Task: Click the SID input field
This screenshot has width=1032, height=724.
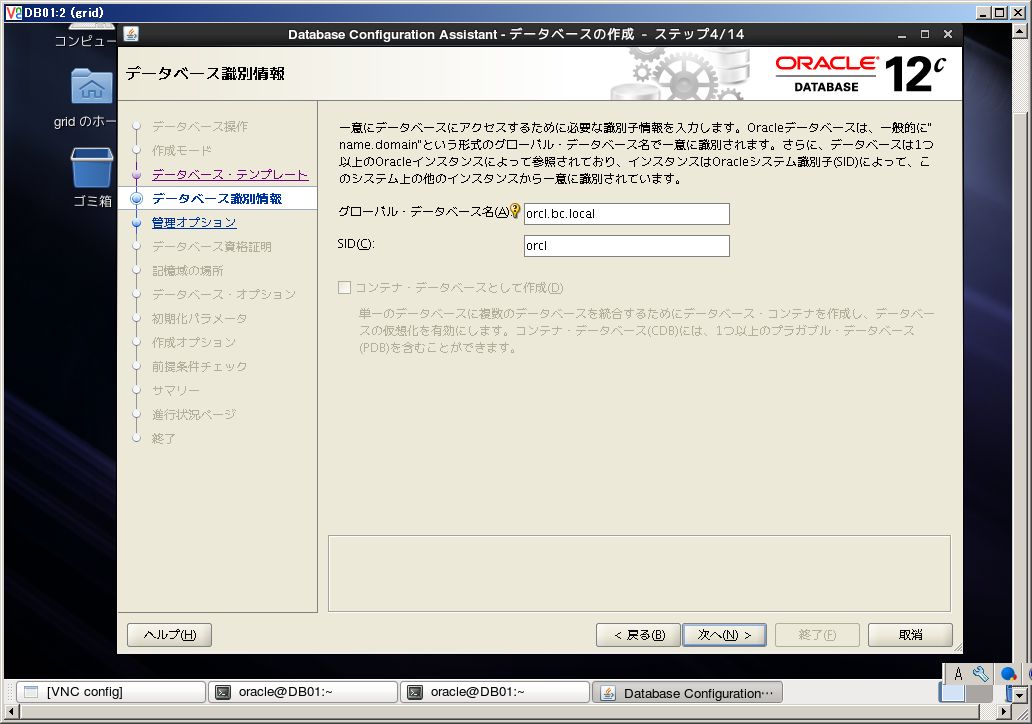Action: pyautogui.click(x=627, y=246)
